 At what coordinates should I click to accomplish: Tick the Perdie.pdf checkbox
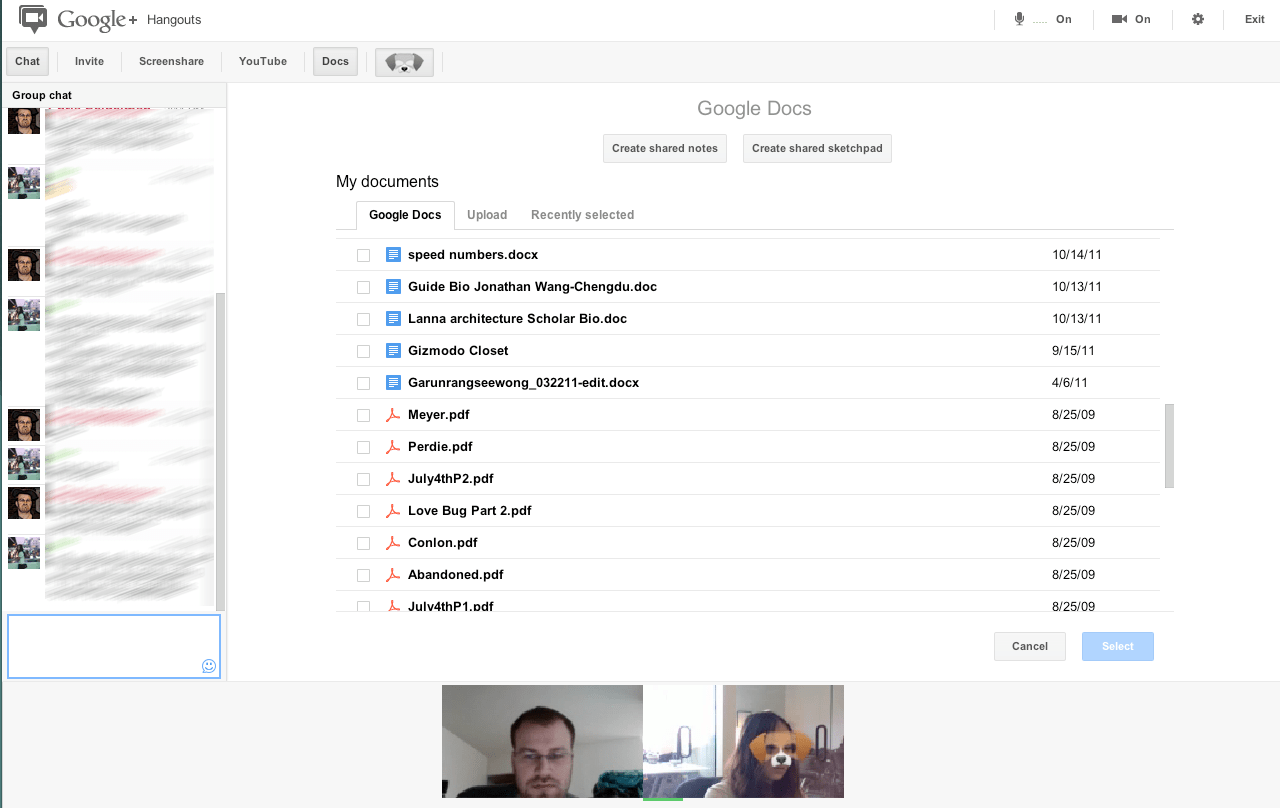click(x=363, y=448)
